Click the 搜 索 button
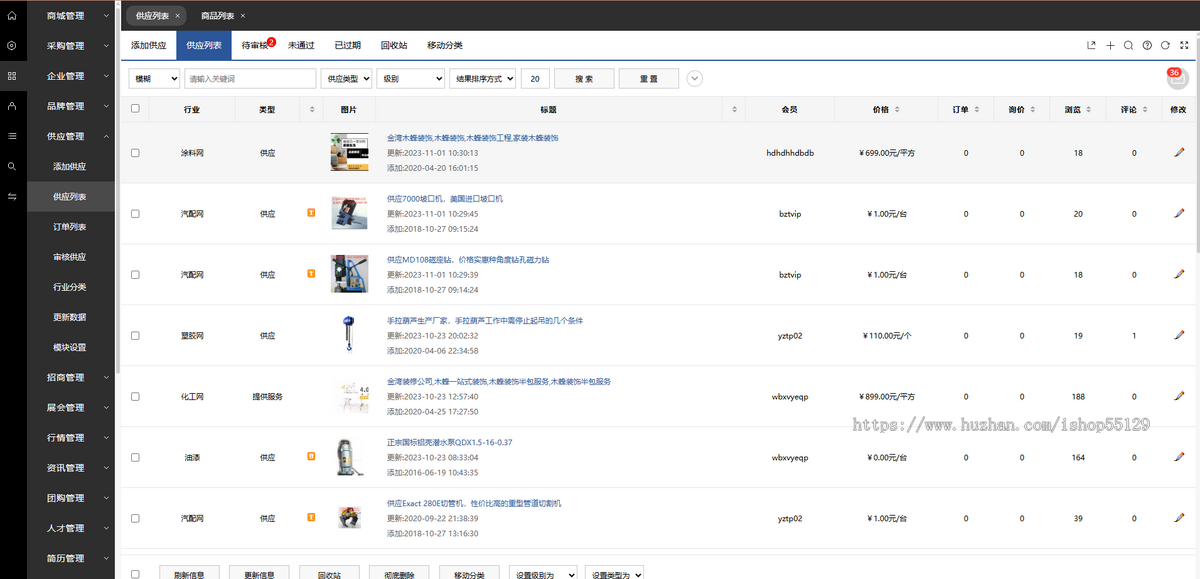The image size is (1200, 579). 584,78
